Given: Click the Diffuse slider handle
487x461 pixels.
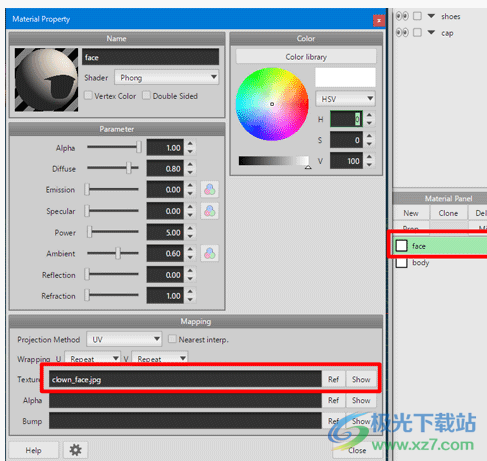Looking at the screenshot, I should tap(129, 168).
